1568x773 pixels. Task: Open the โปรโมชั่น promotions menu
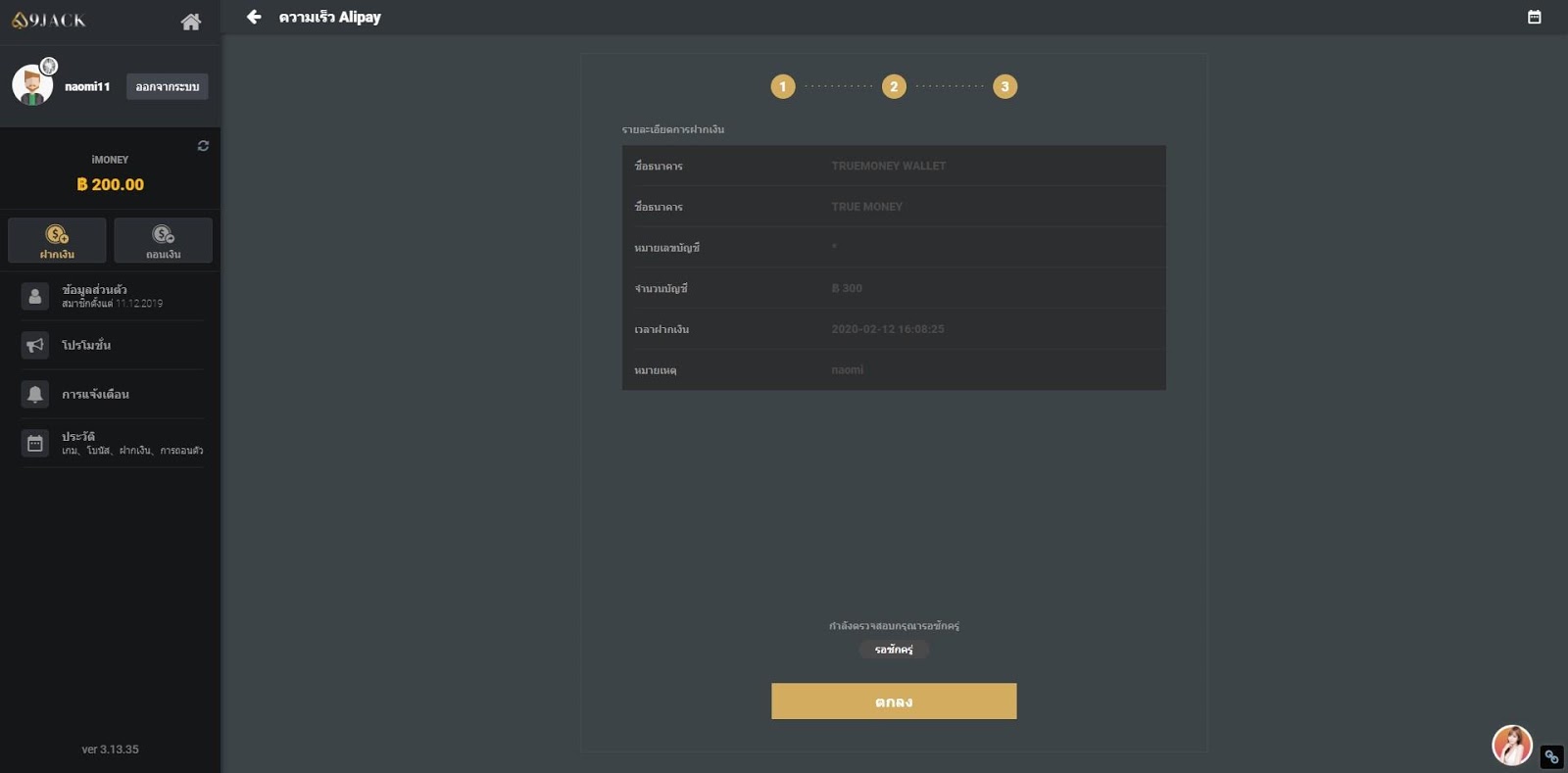(112, 345)
